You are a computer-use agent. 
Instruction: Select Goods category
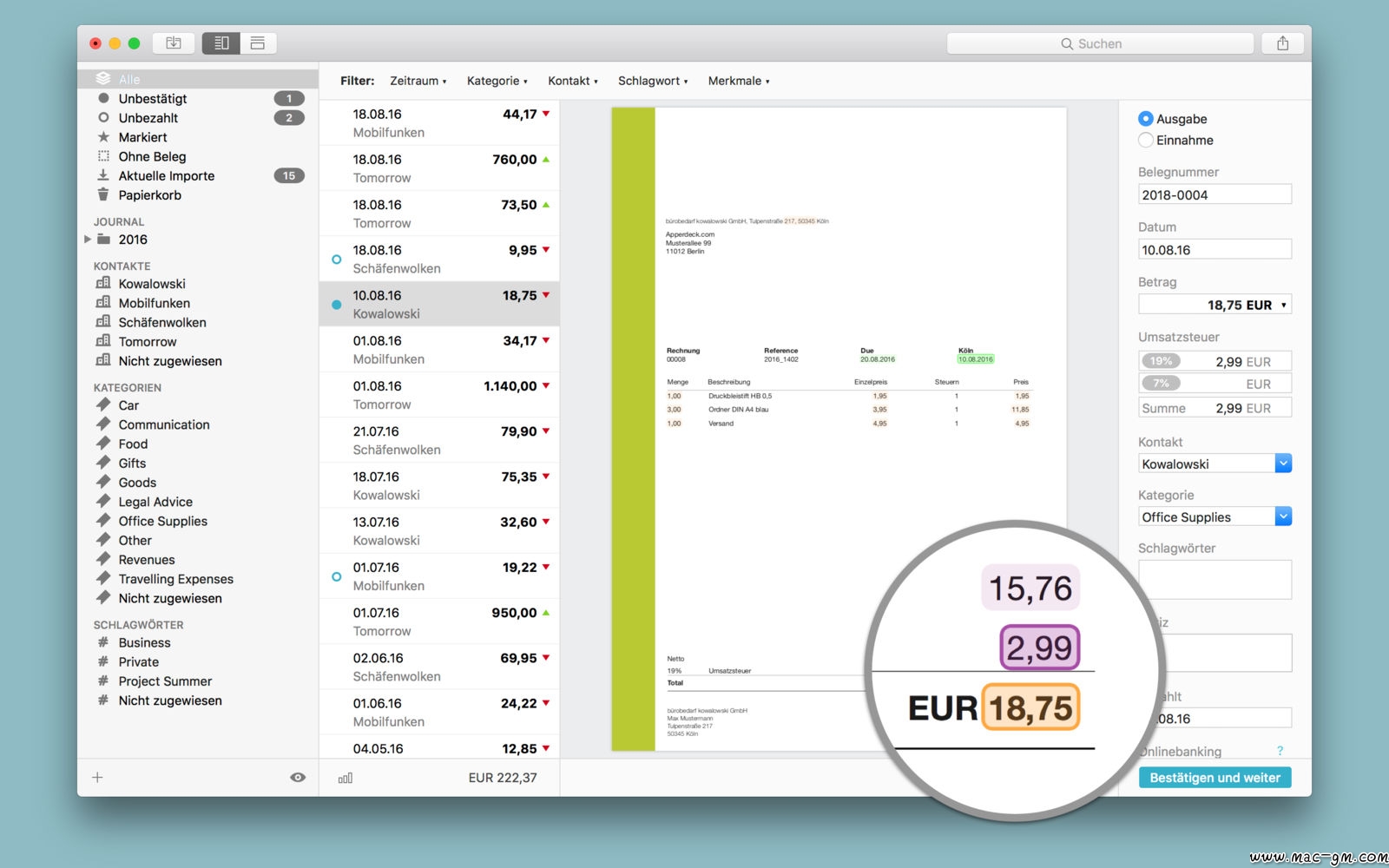pyautogui.click(x=199, y=483)
